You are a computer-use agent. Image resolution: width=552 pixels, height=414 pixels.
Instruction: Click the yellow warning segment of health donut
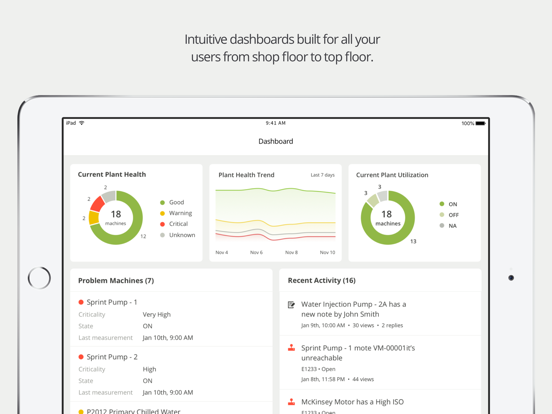coord(94,218)
